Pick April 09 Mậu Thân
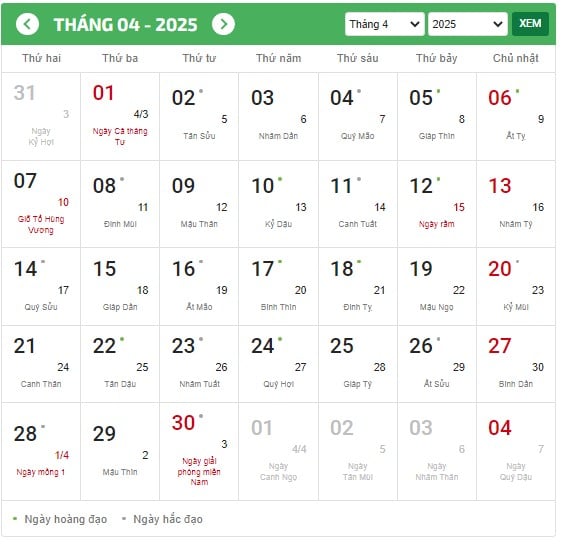Image resolution: width=563 pixels, height=545 pixels. [x=199, y=204]
